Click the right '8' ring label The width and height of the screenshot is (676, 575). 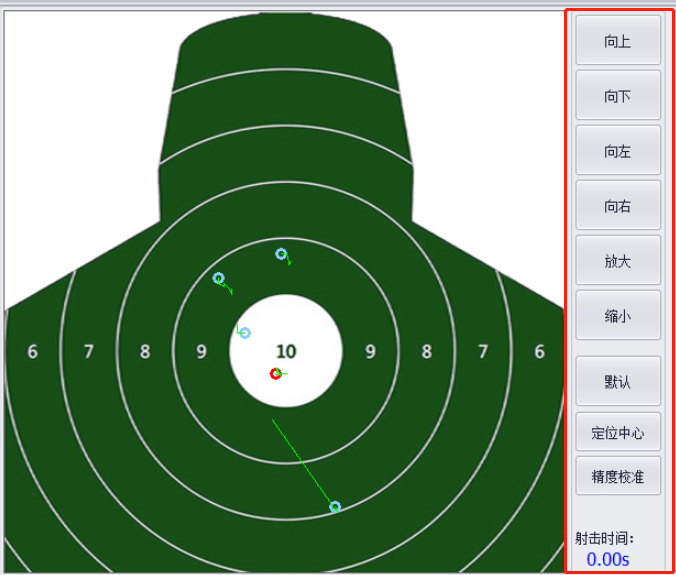(427, 352)
